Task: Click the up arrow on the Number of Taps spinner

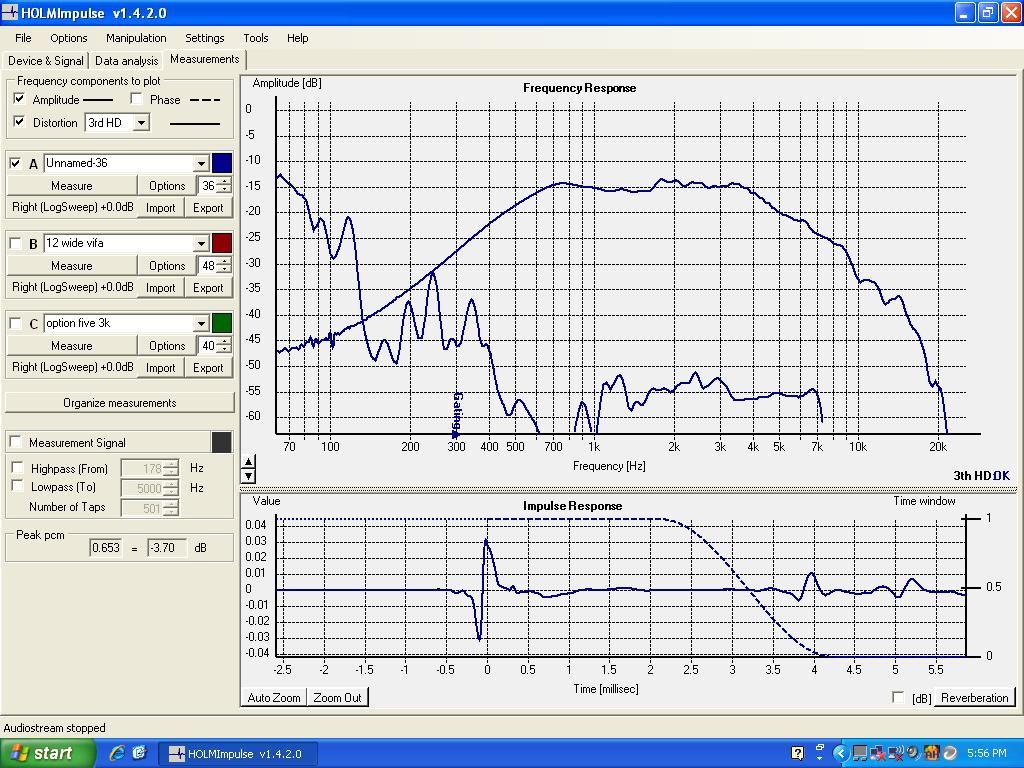Action: (171, 504)
